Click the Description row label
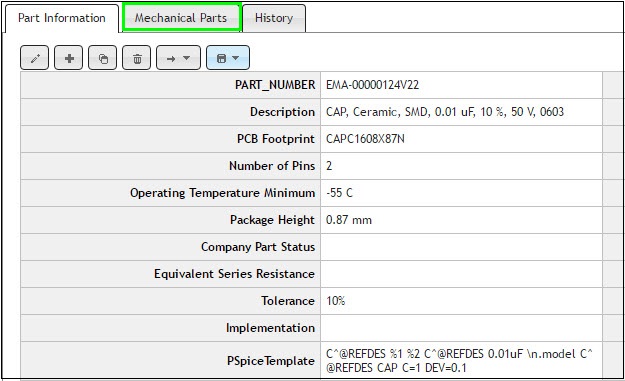The height and width of the screenshot is (381, 625). tap(283, 112)
